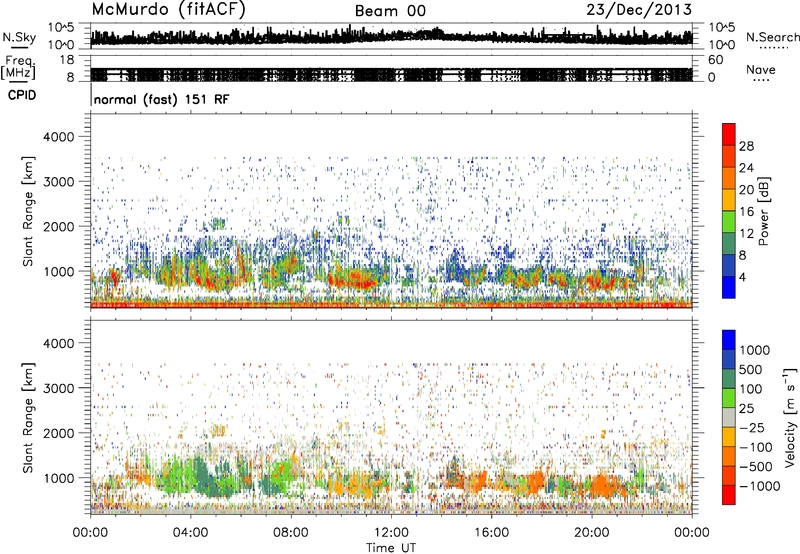This screenshot has height=554, width=800.
Task: Select the 28 label on the Power colorbar
Action: [x=746, y=146]
